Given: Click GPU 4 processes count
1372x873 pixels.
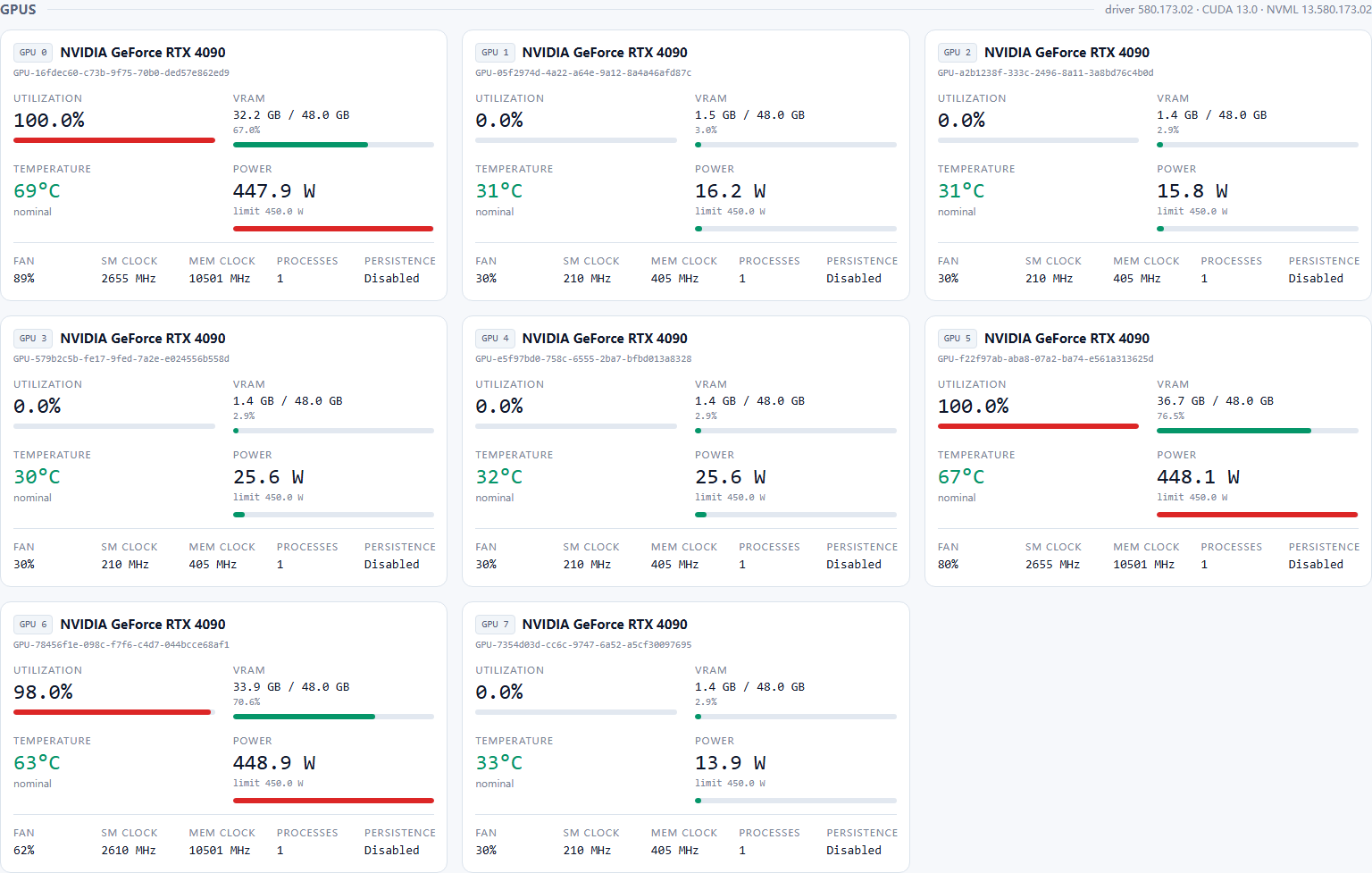Looking at the screenshot, I should point(742,565).
